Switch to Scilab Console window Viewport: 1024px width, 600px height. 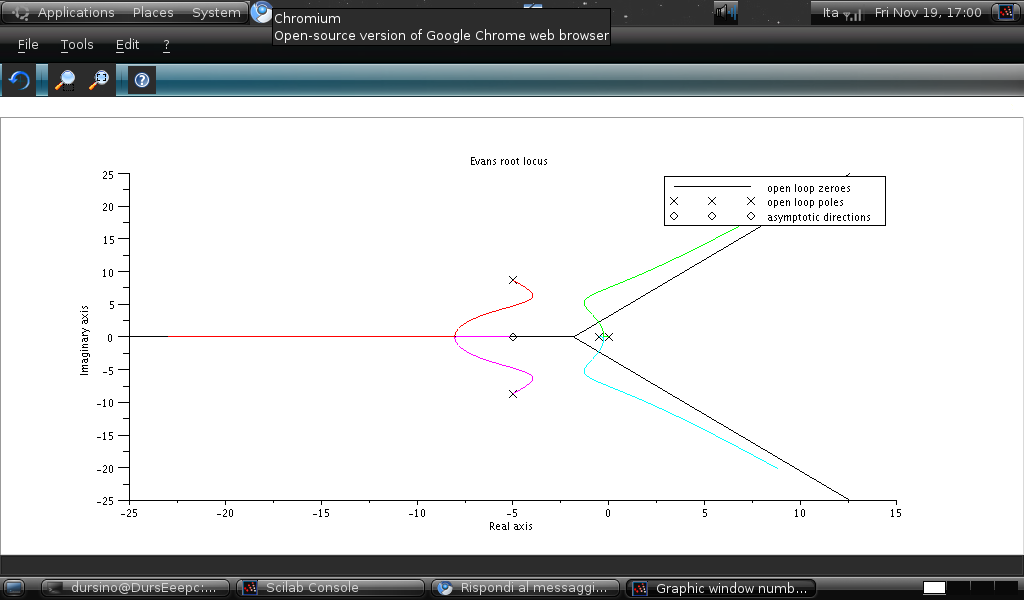tap(330, 588)
